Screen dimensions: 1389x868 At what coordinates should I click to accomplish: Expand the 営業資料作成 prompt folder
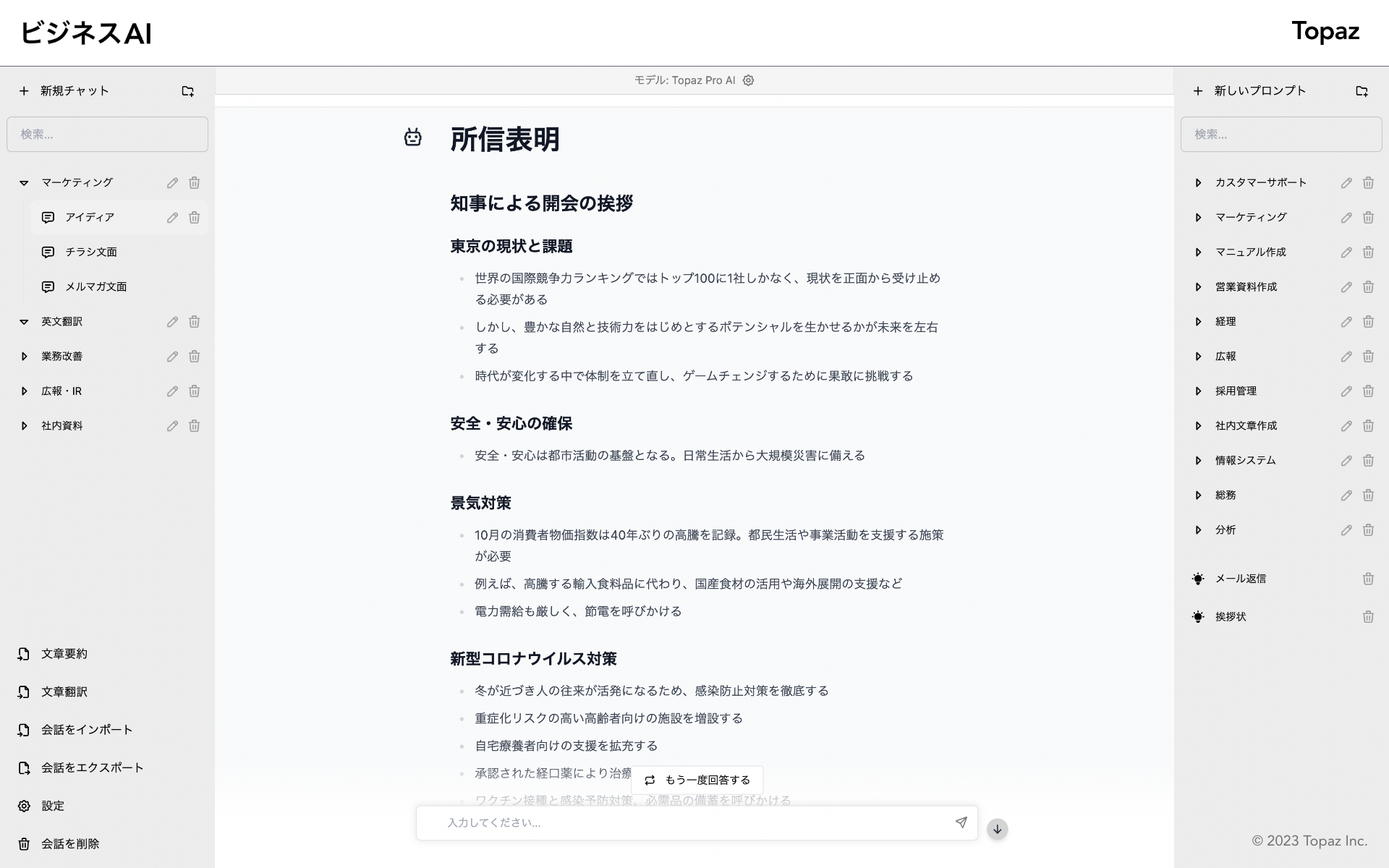point(1198,287)
